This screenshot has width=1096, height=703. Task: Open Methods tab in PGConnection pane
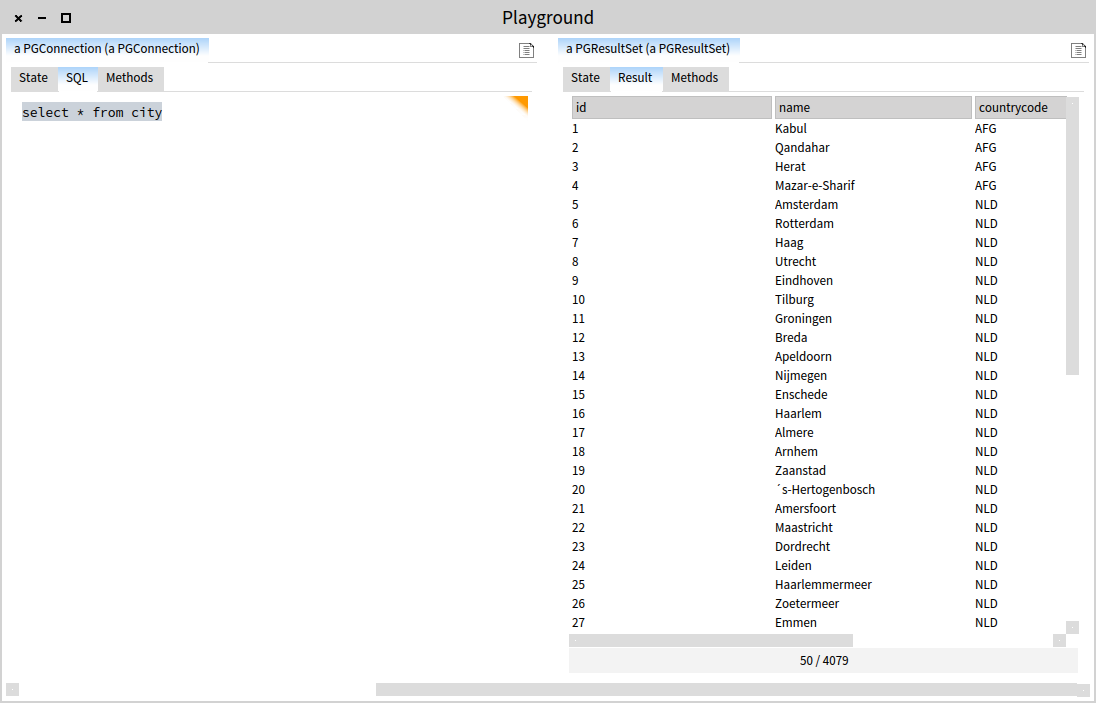(x=130, y=78)
